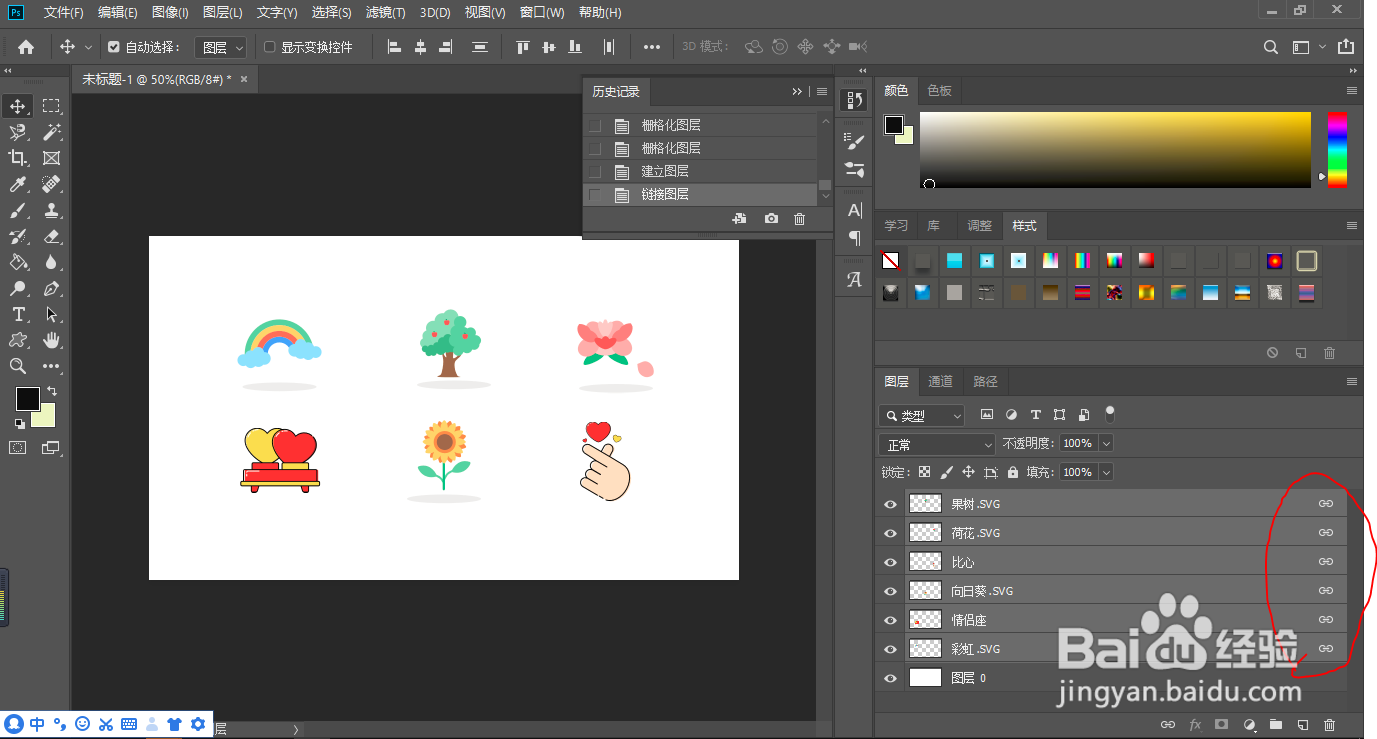Expand the 填充 fill dropdown arrow

1105,472
